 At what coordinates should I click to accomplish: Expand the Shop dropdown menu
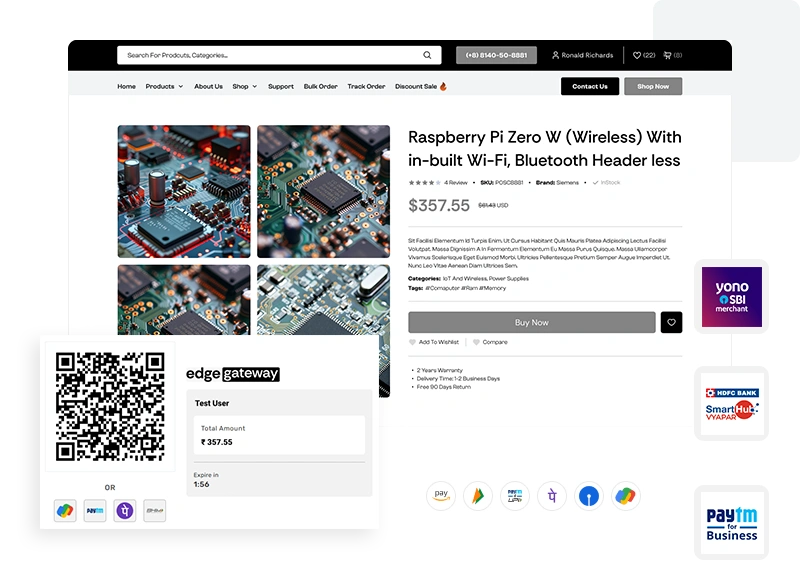pyautogui.click(x=245, y=86)
